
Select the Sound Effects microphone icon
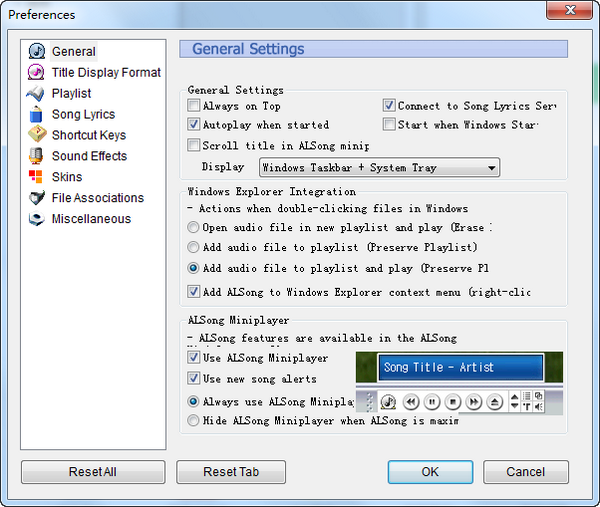point(36,156)
